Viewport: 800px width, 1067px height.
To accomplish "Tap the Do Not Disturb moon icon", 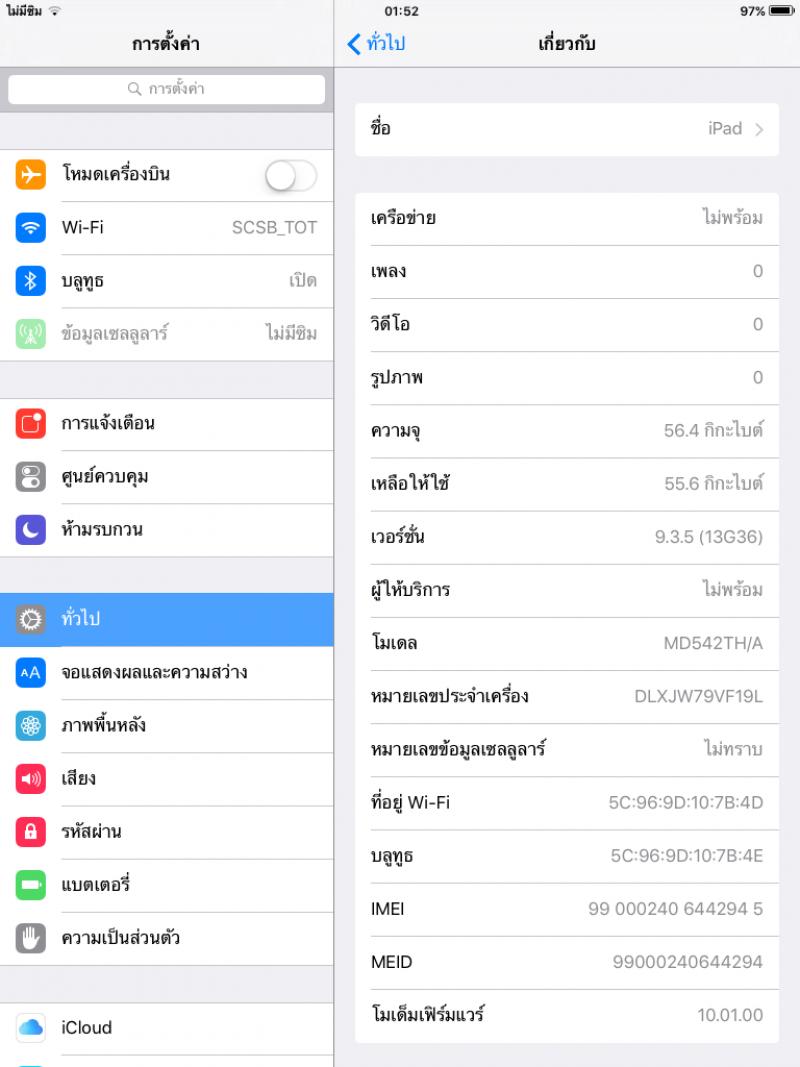I will (31, 529).
